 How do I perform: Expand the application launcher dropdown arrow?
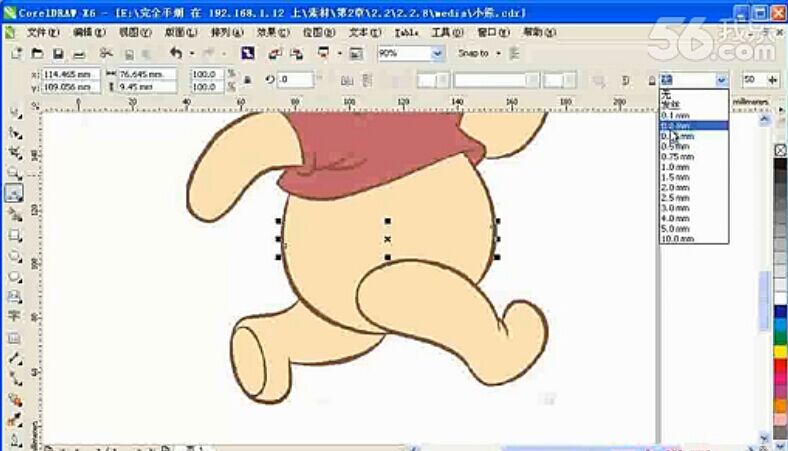click(339, 53)
